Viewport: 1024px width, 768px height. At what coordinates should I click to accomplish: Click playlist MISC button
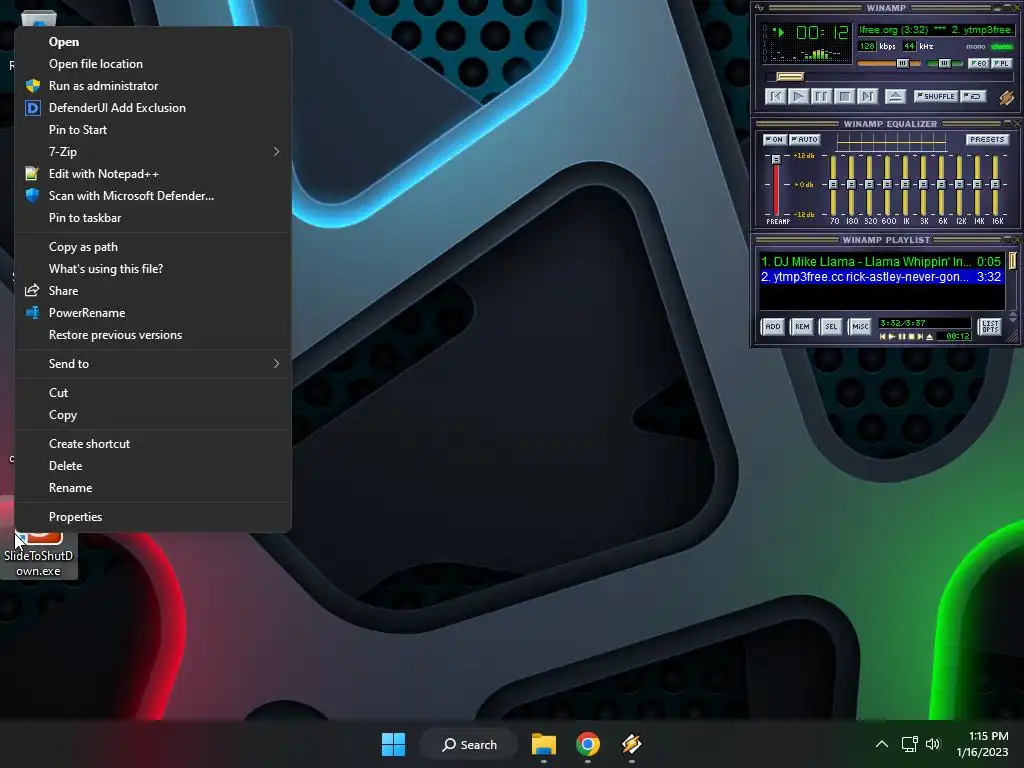pos(860,327)
